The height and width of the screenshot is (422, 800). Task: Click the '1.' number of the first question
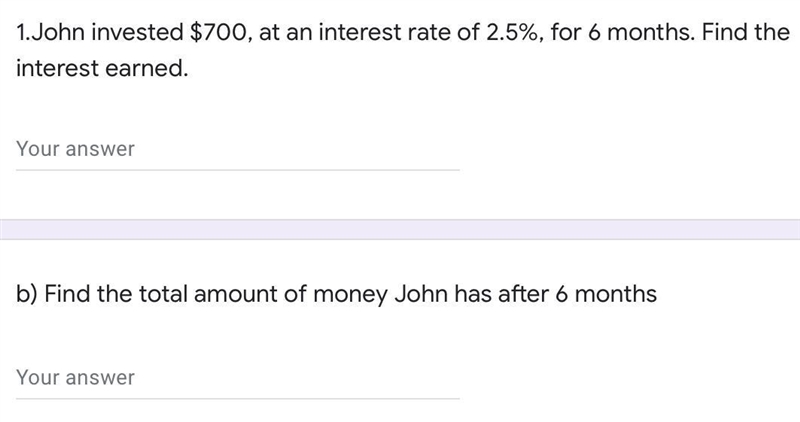[x=23, y=33]
